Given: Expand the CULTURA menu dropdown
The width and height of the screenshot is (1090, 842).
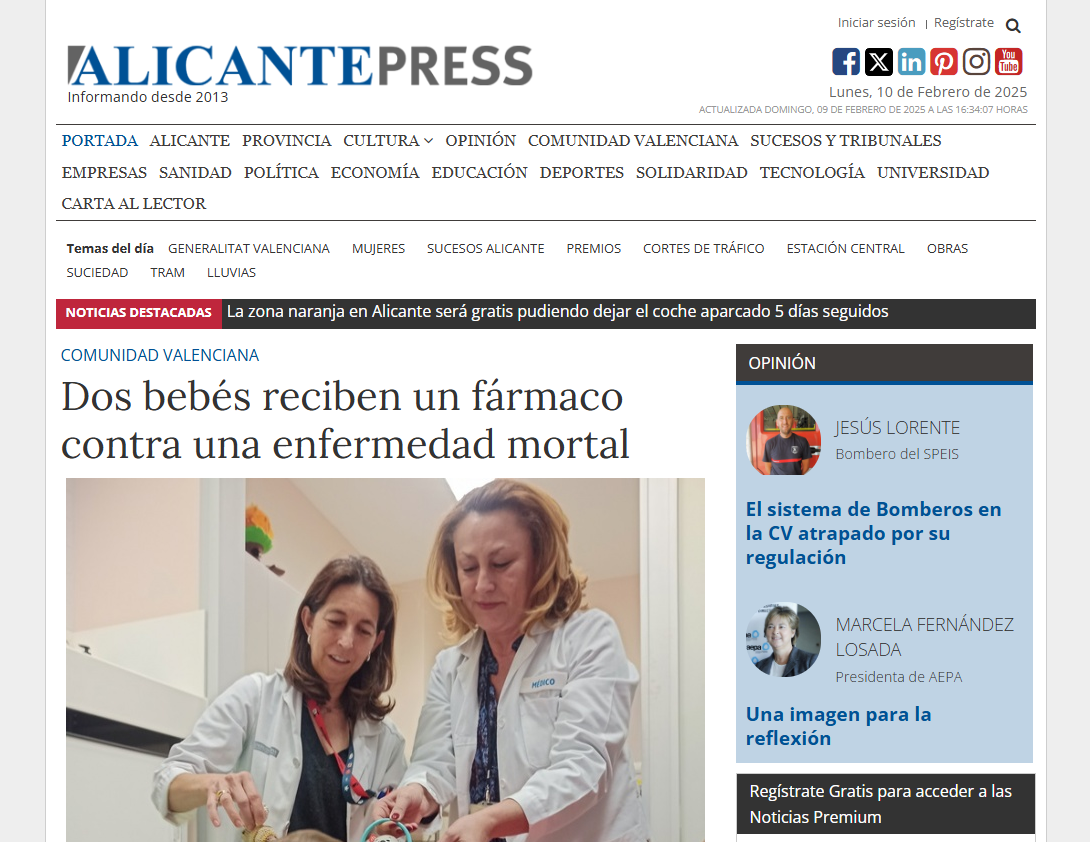Looking at the screenshot, I should [x=388, y=140].
